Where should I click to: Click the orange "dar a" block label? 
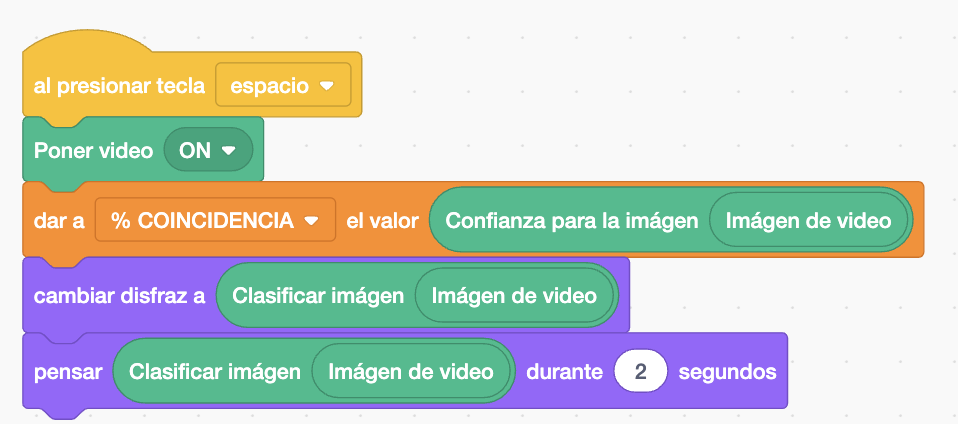(x=59, y=221)
